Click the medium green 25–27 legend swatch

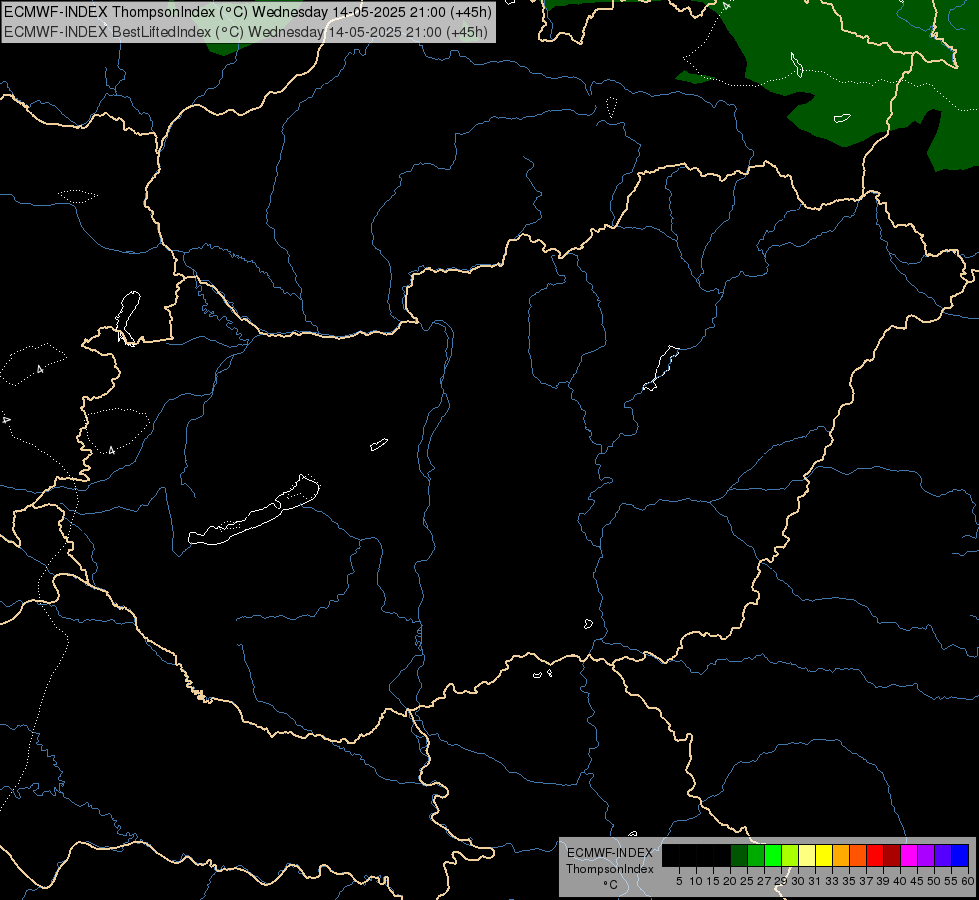click(756, 855)
